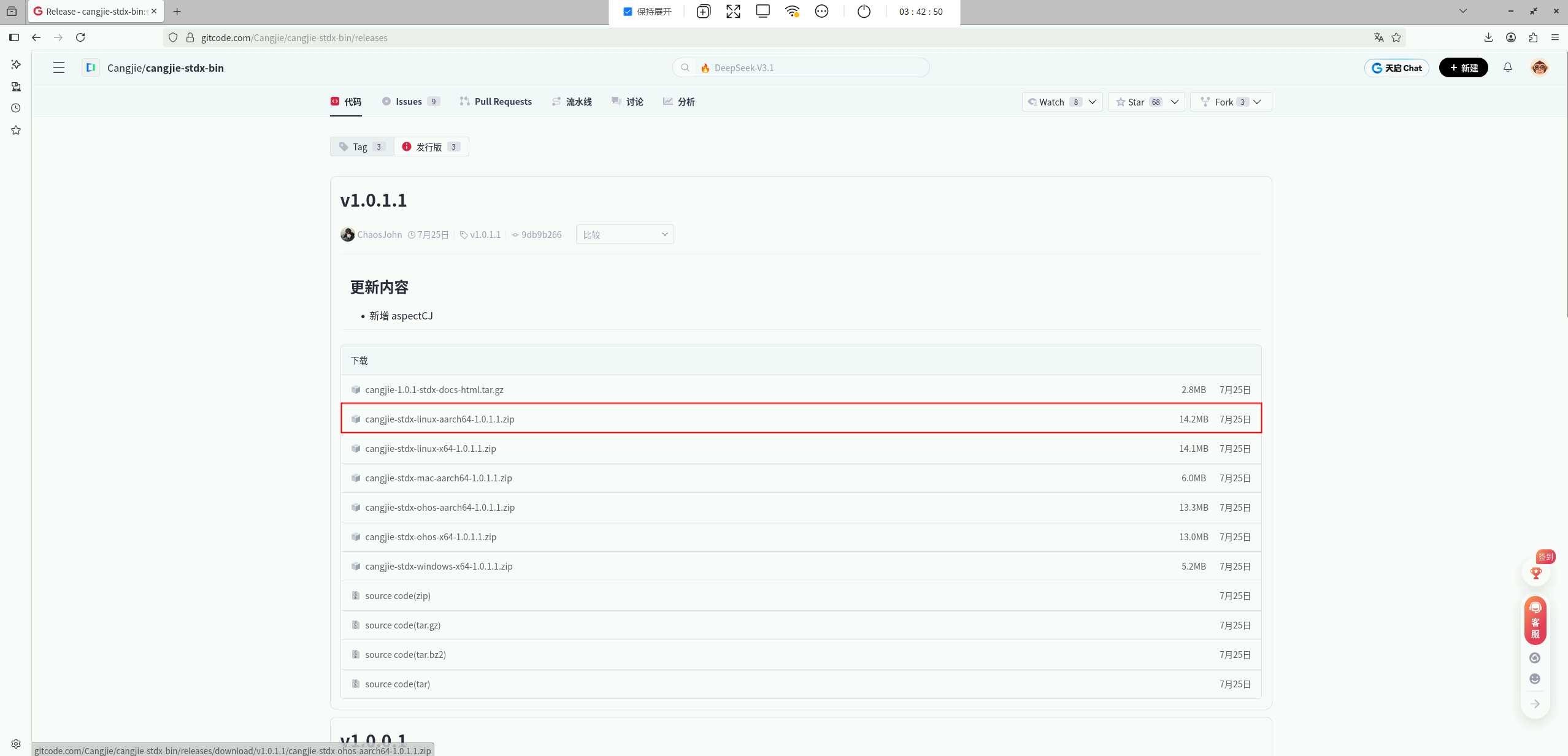
Task: Select the Tag tab
Action: coord(362,147)
